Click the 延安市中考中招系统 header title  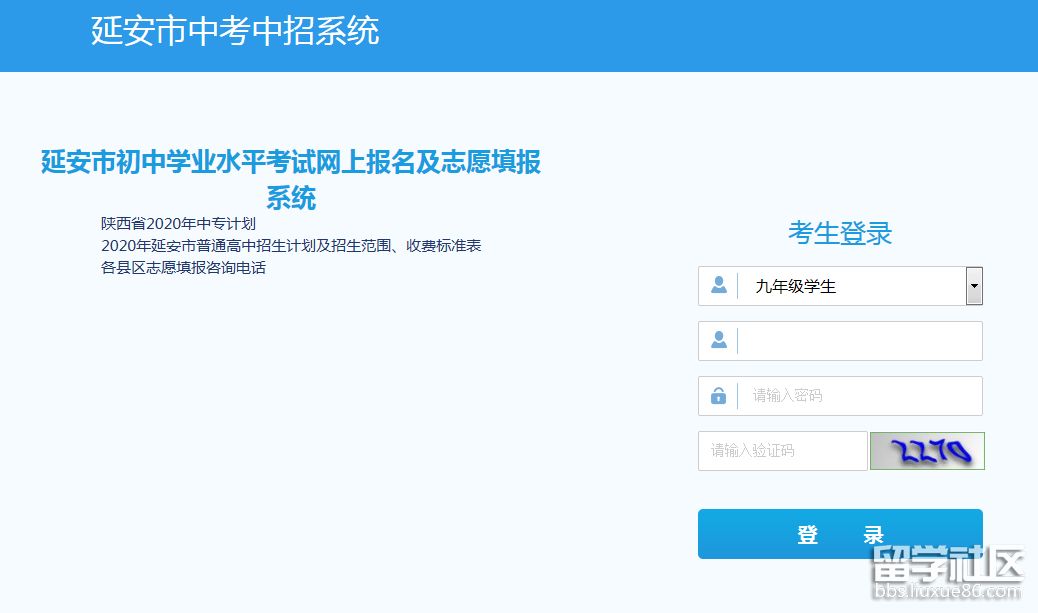[x=235, y=31]
